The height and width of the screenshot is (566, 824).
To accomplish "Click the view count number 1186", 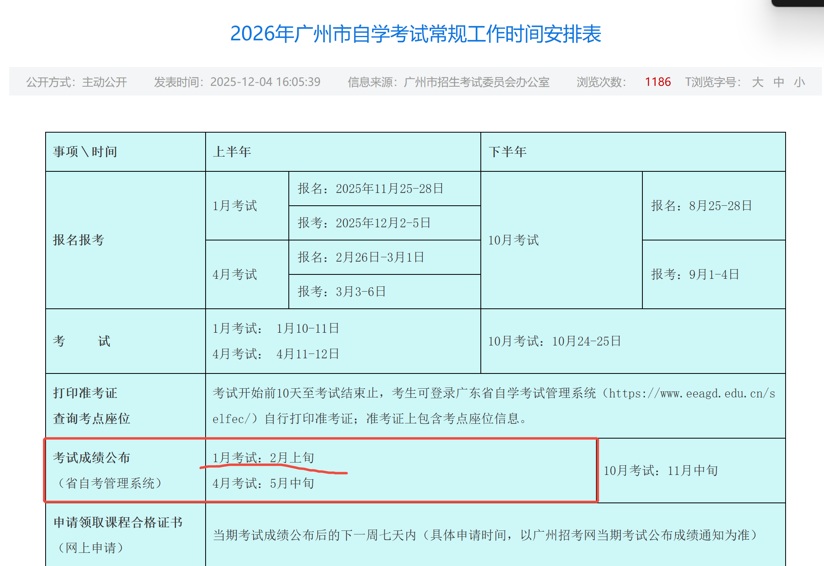I will point(658,82).
